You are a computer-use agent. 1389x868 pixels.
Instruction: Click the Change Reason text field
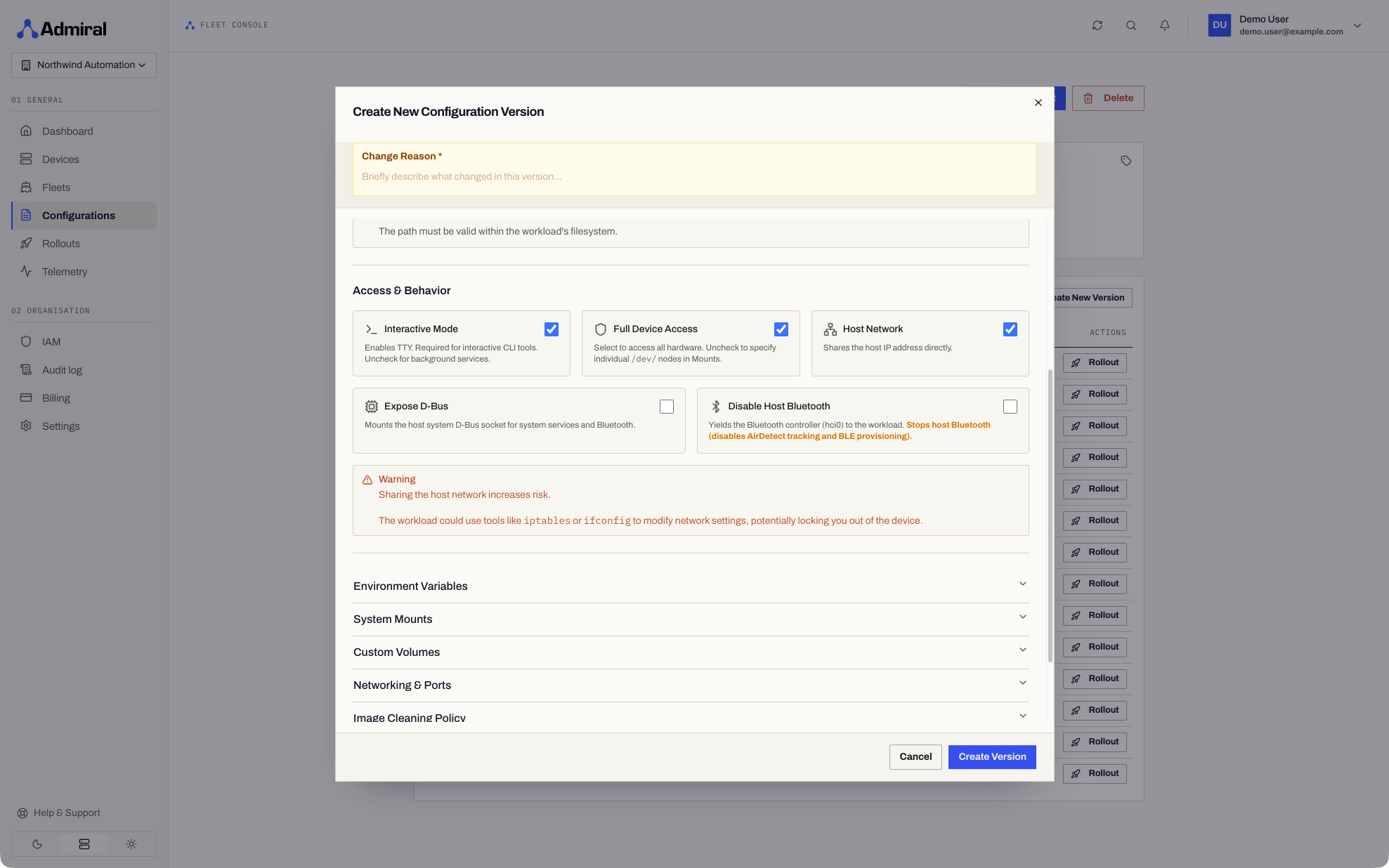pyautogui.click(x=694, y=177)
